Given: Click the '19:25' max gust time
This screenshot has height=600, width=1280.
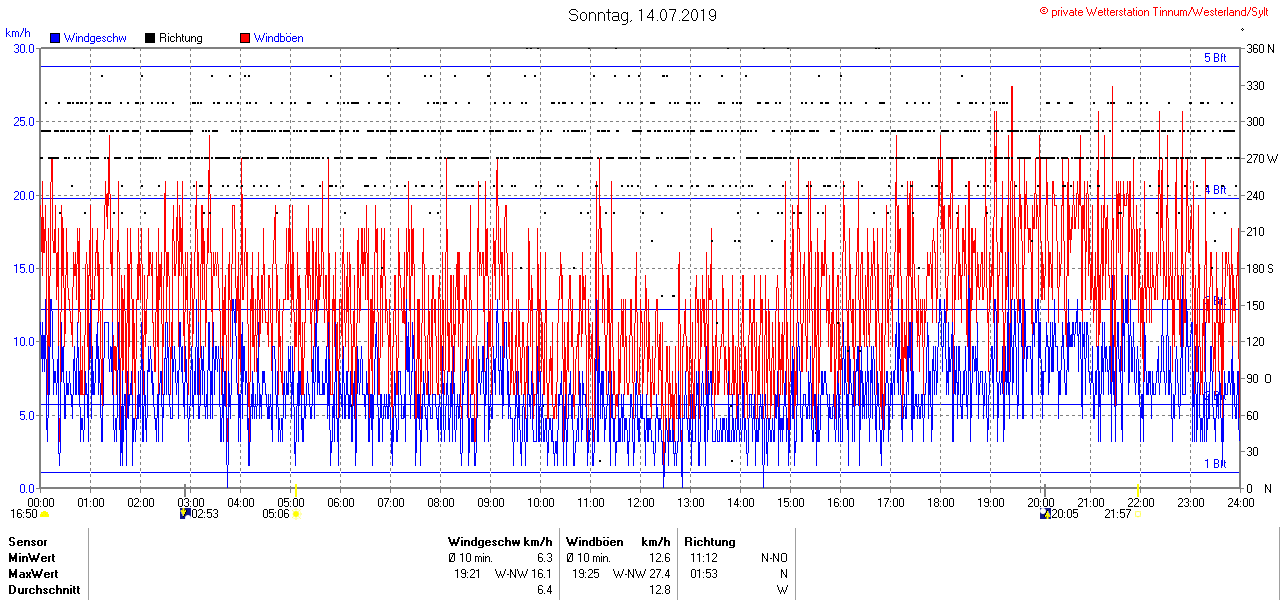Looking at the screenshot, I should 587,574.
